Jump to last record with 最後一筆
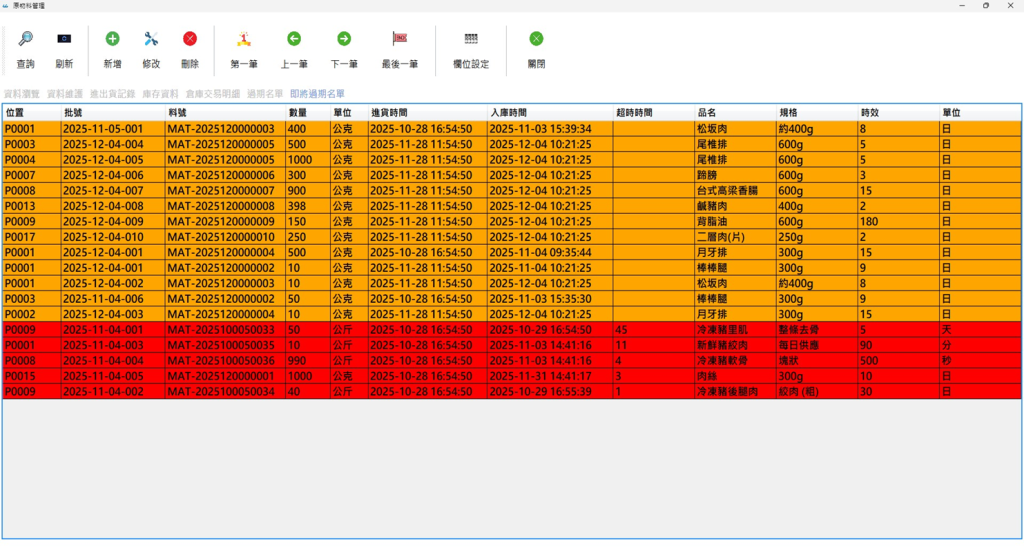Viewport: 1024px width, 550px height. click(x=400, y=40)
